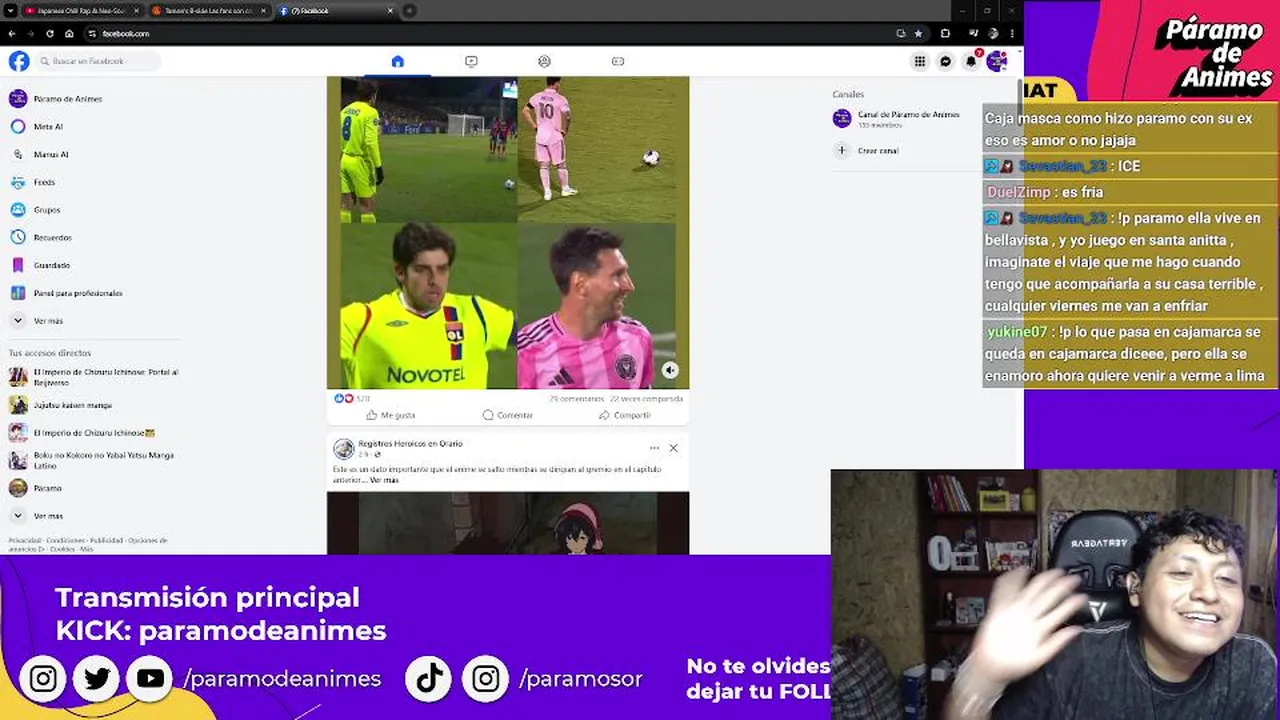This screenshot has height=720, width=1280.
Task: Open the anime image in Registros post
Action: coord(508,523)
